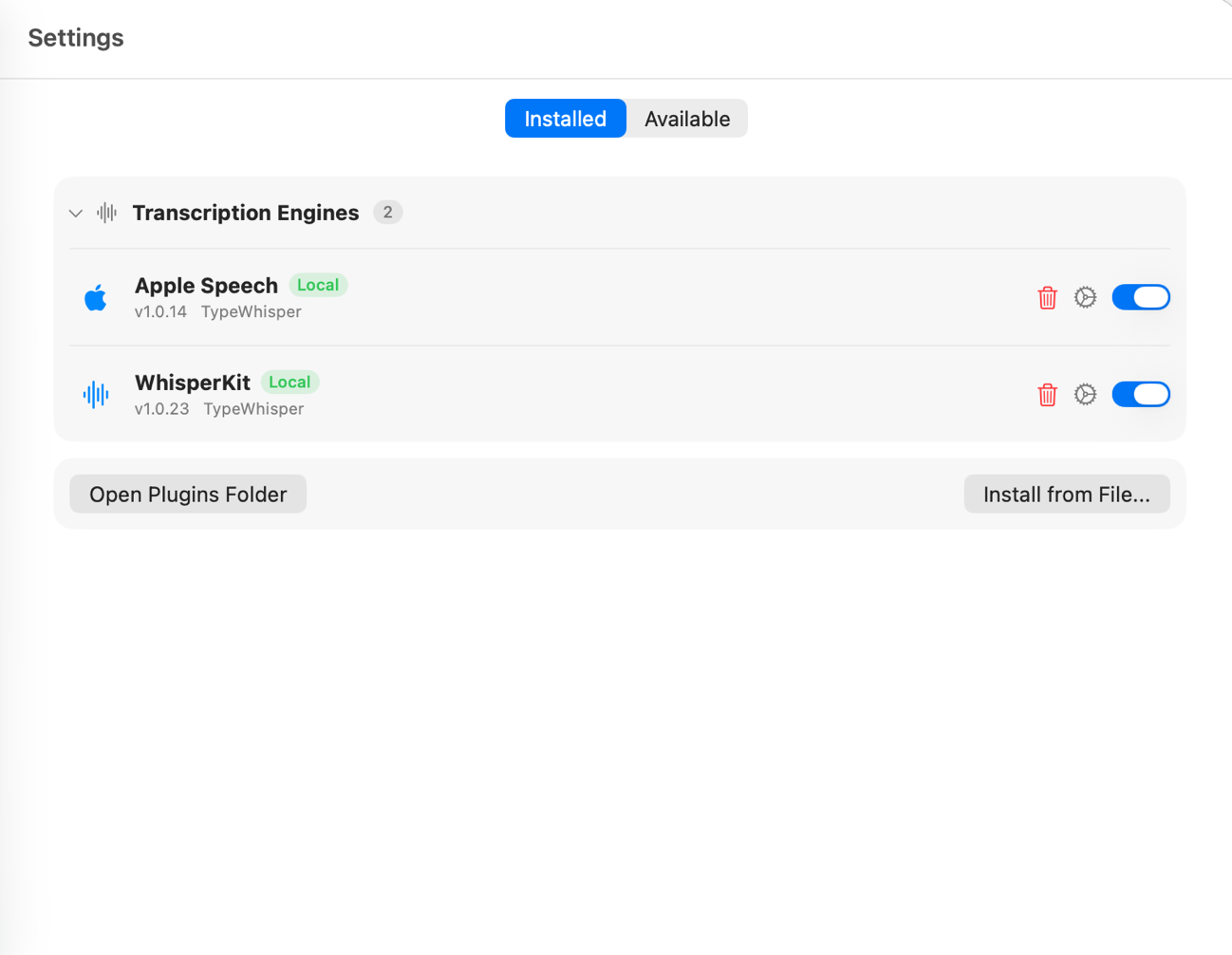This screenshot has width=1232, height=955.
Task: Open Plugins Folder
Action: [188, 495]
